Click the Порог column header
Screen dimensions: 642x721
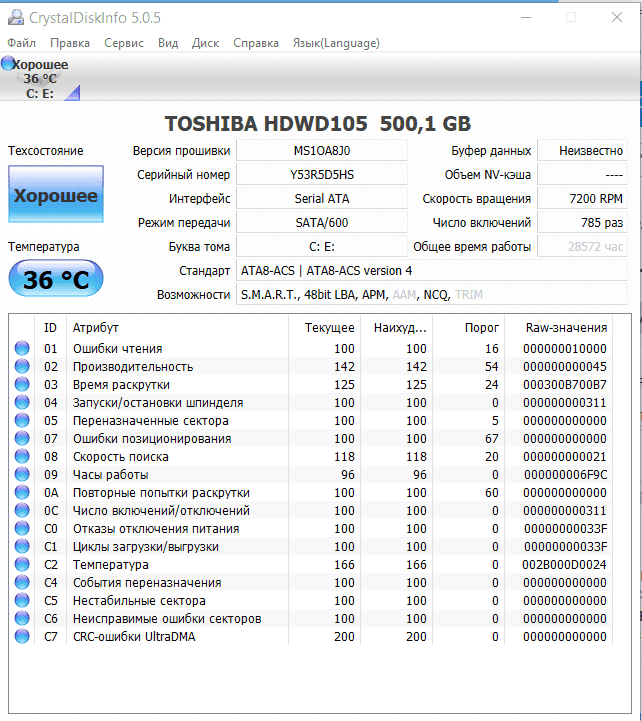pos(469,327)
